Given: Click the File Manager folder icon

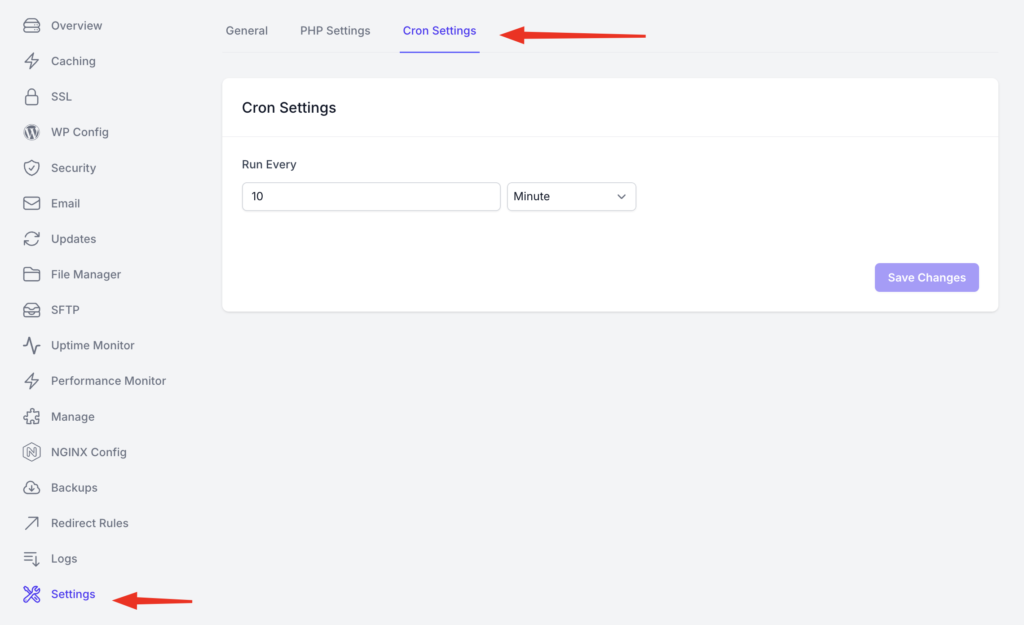Looking at the screenshot, I should click(31, 274).
